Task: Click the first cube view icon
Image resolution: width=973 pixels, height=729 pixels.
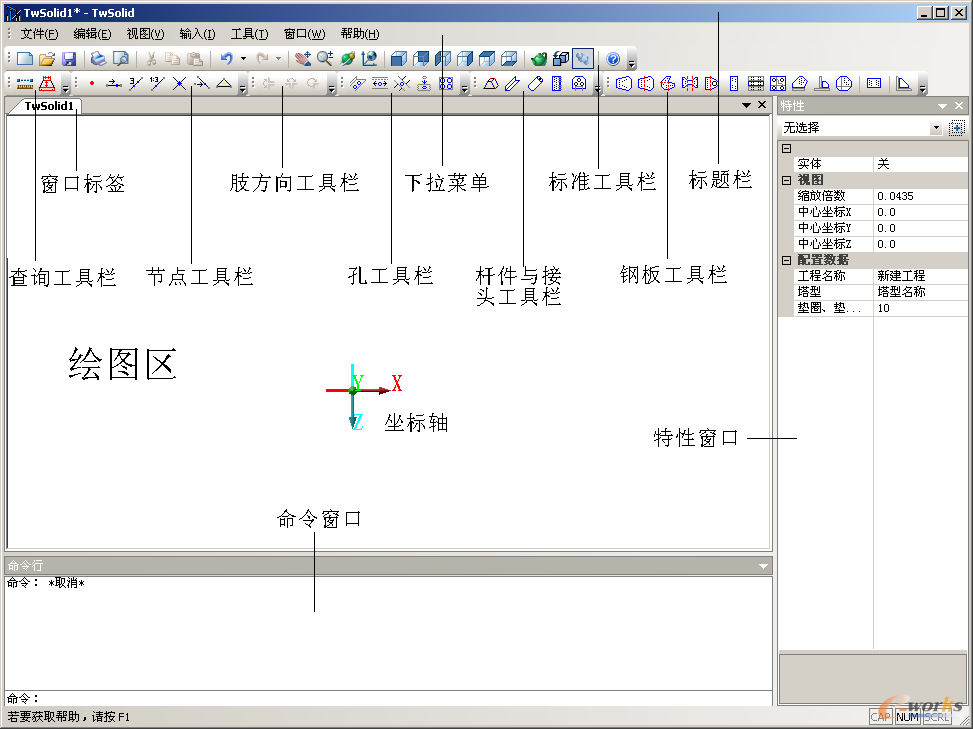Action: click(x=398, y=59)
